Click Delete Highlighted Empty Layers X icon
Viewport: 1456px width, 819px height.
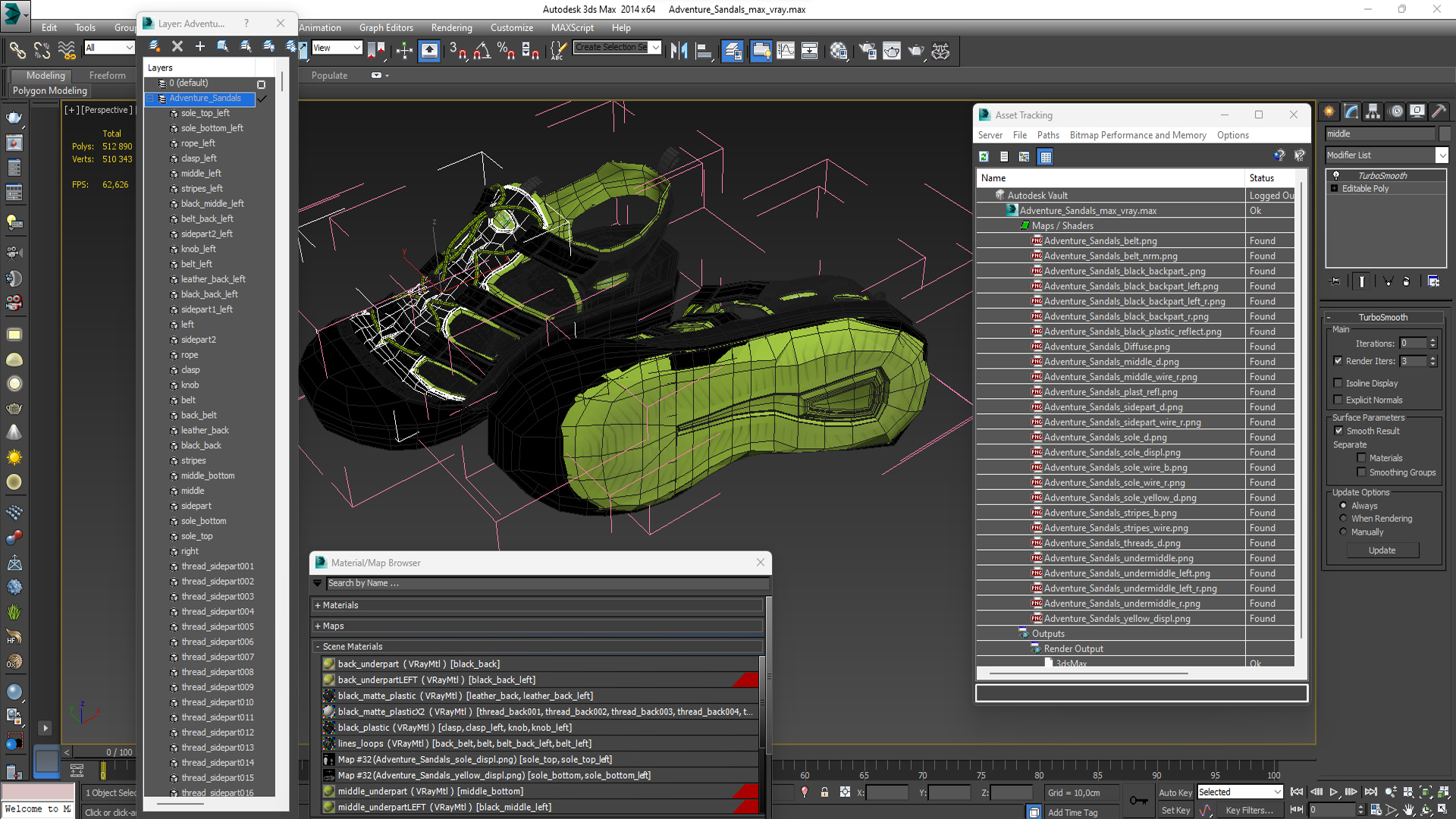click(x=177, y=46)
